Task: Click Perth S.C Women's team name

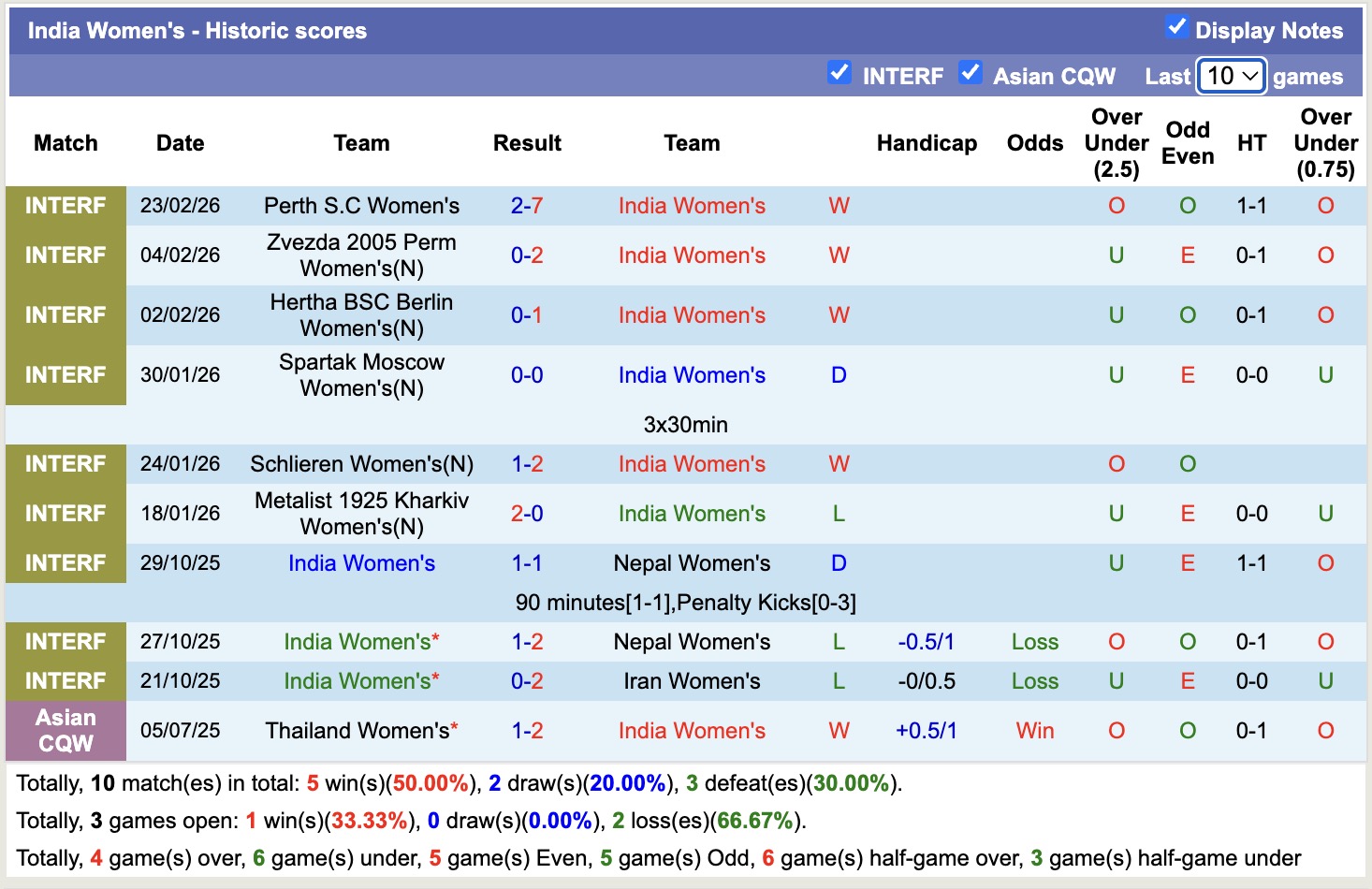Action: click(x=361, y=206)
